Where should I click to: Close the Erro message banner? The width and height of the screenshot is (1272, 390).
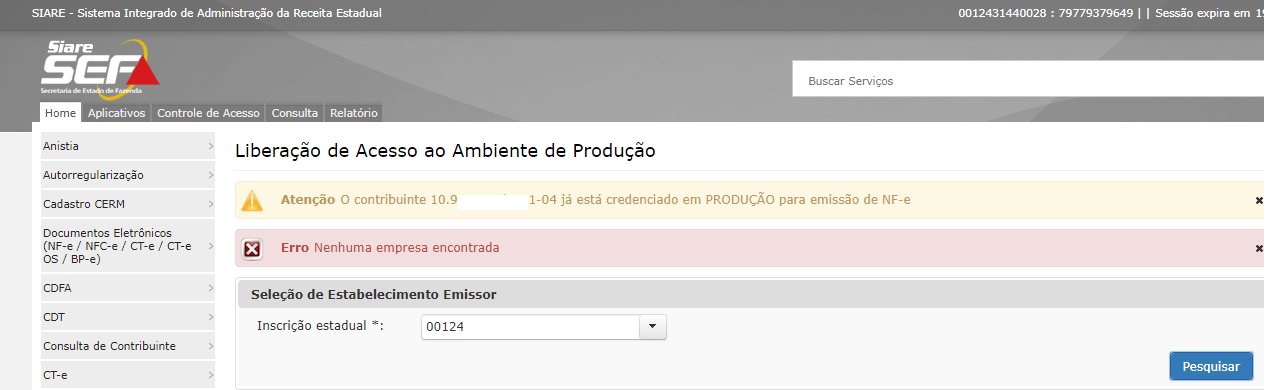point(1259,248)
